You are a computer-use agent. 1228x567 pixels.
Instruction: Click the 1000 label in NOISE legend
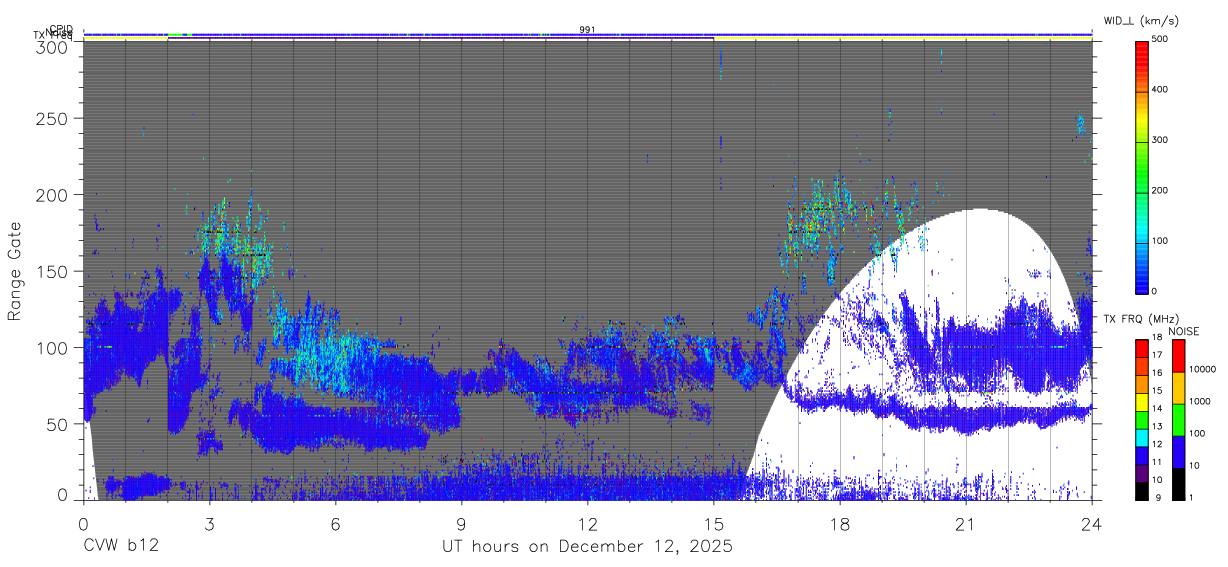[x=1200, y=401]
